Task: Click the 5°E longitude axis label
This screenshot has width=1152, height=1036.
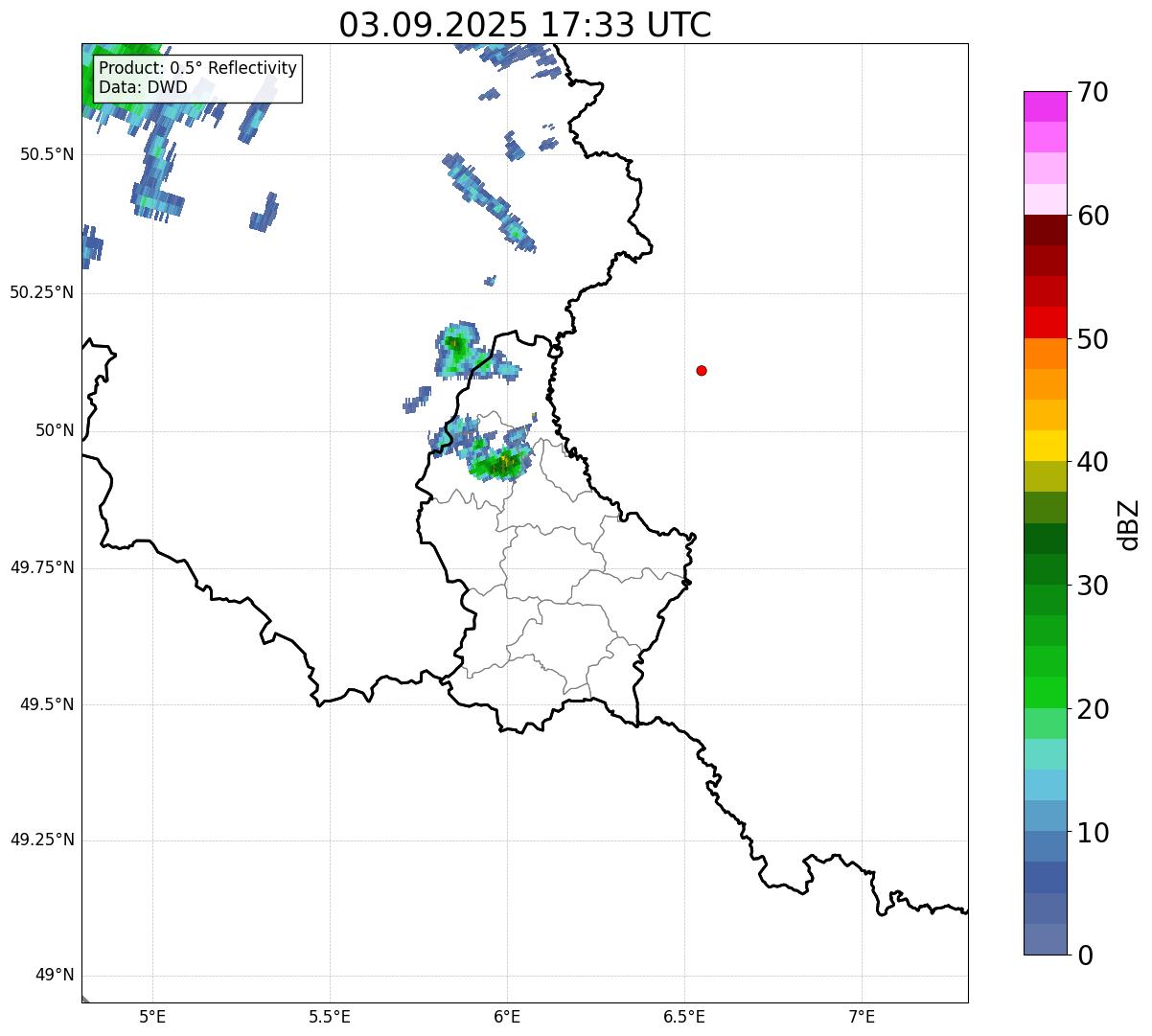Action: tap(152, 1017)
